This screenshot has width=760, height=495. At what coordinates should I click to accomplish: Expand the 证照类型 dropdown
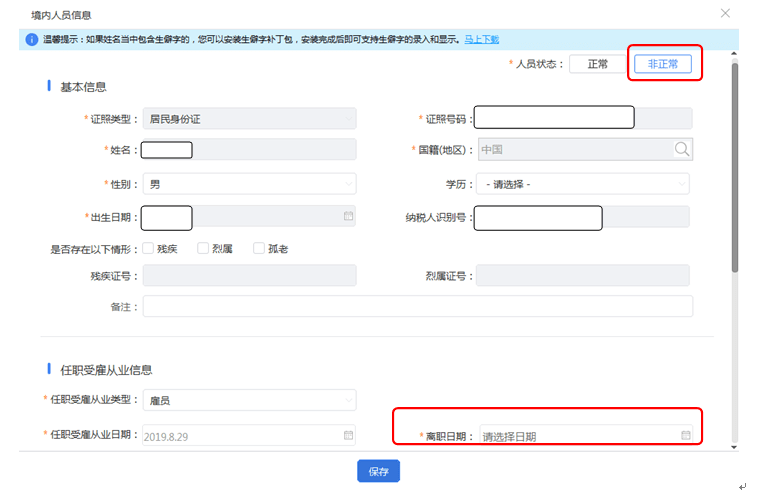tap(249, 119)
